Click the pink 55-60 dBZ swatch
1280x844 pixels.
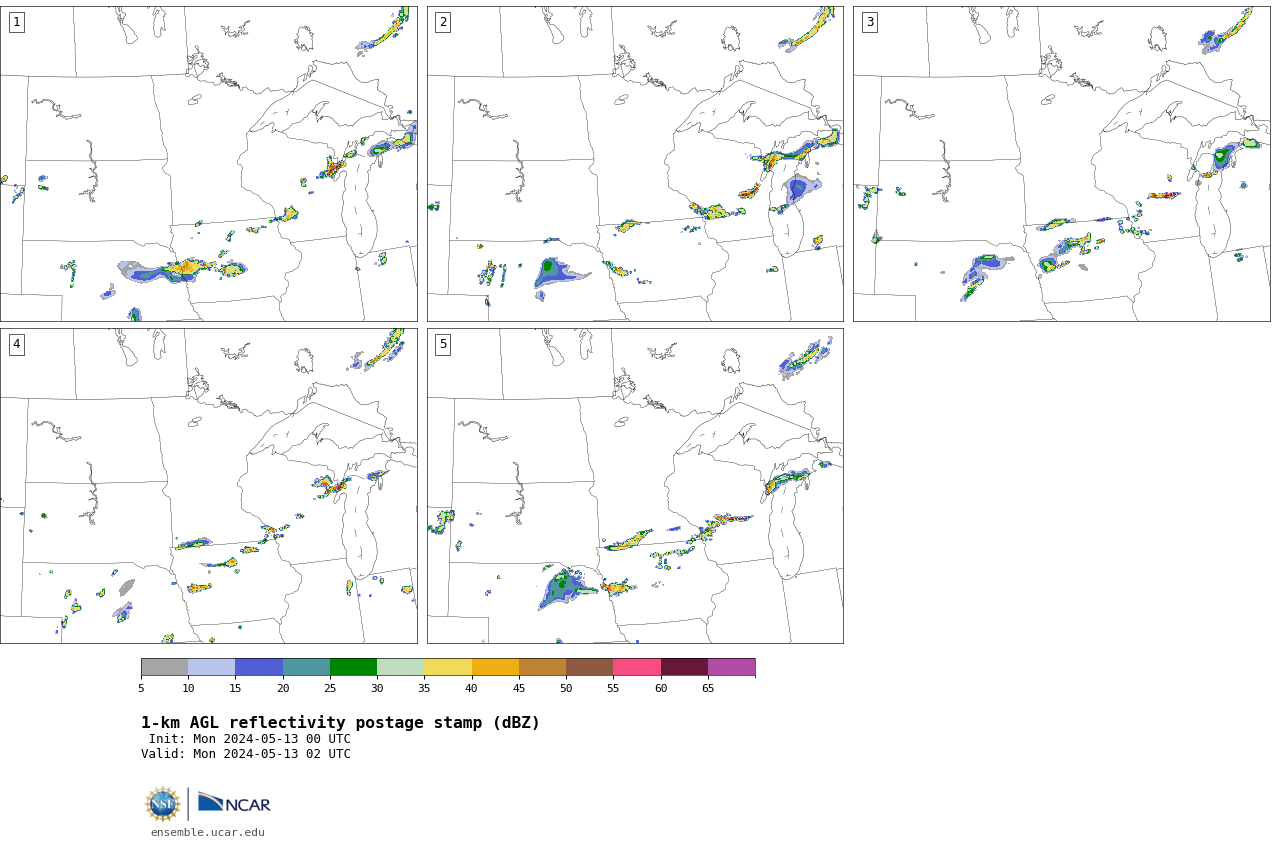click(637, 667)
